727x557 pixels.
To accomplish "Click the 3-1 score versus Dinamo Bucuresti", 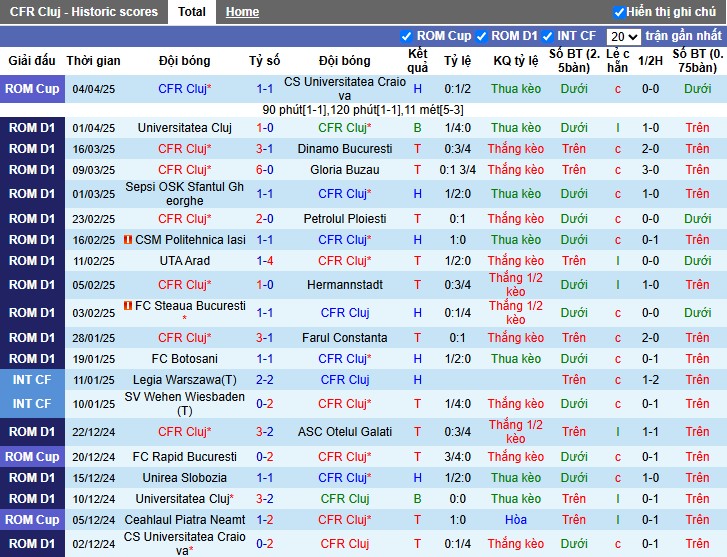I will click(x=265, y=148).
